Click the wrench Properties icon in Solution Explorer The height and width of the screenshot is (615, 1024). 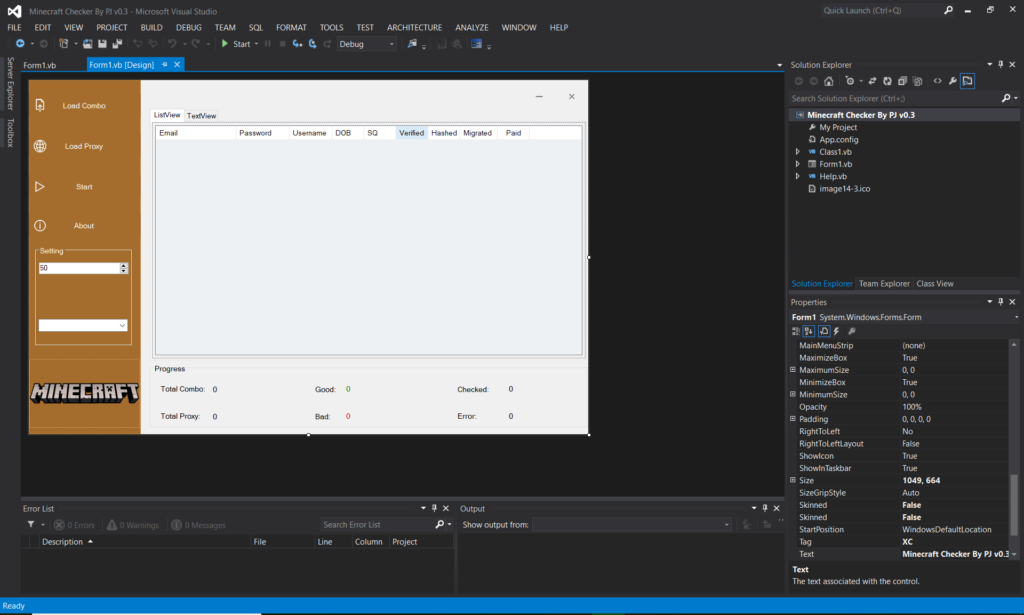(953, 81)
